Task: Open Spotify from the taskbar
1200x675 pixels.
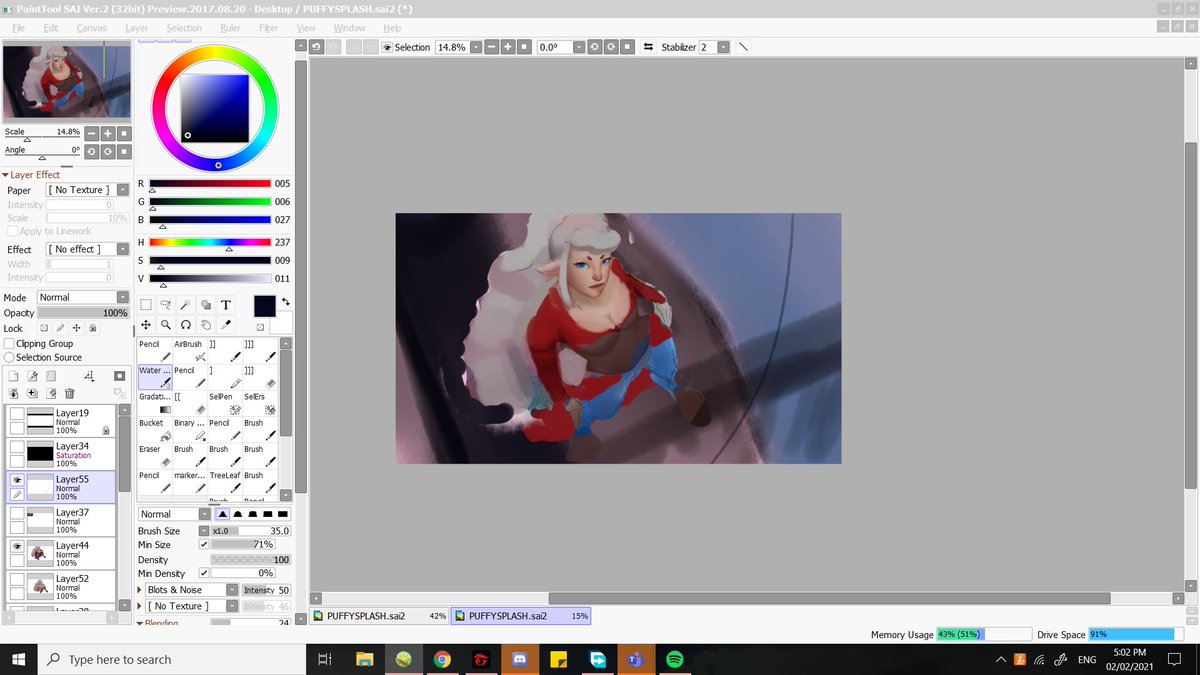Action: click(x=674, y=660)
